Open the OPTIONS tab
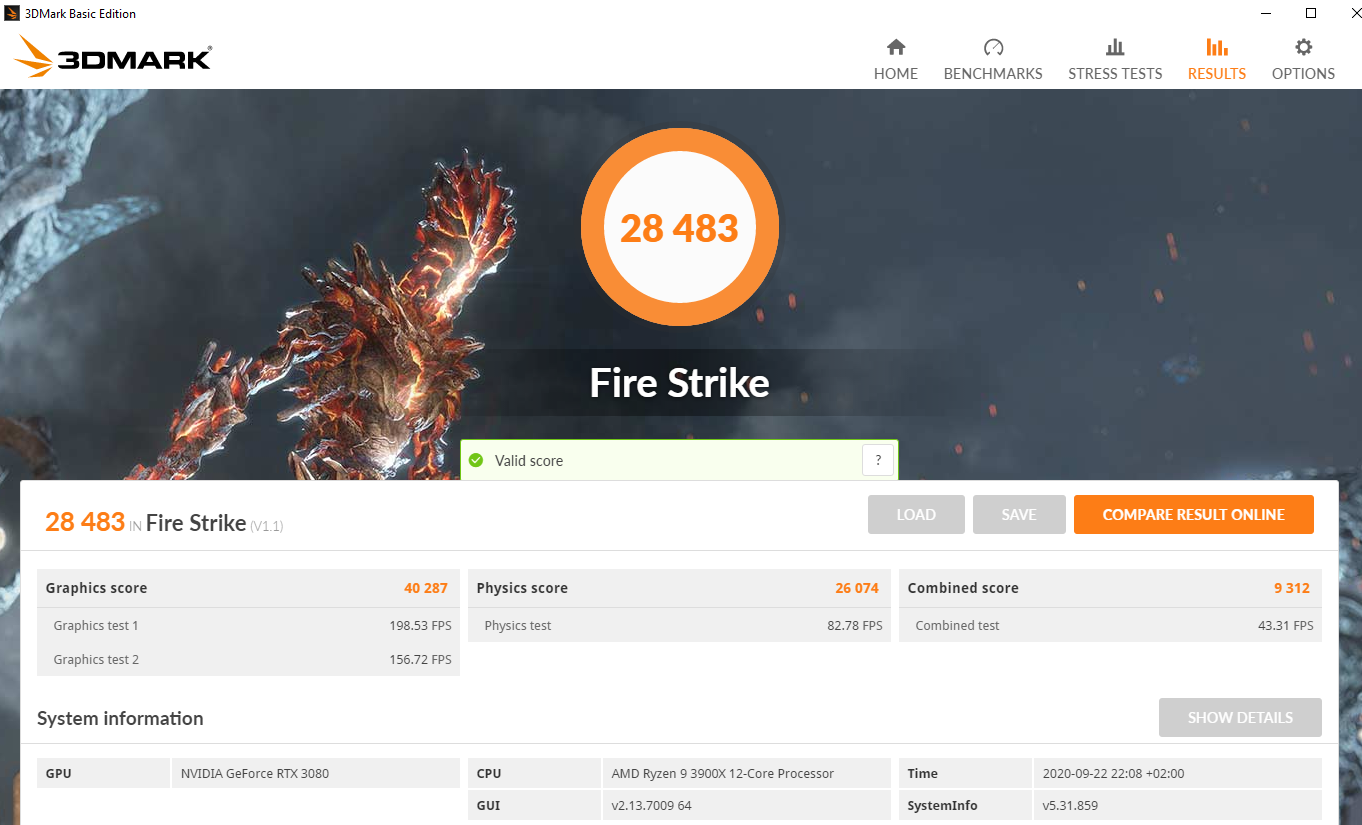Image resolution: width=1362 pixels, height=825 pixels. pyautogui.click(x=1303, y=60)
